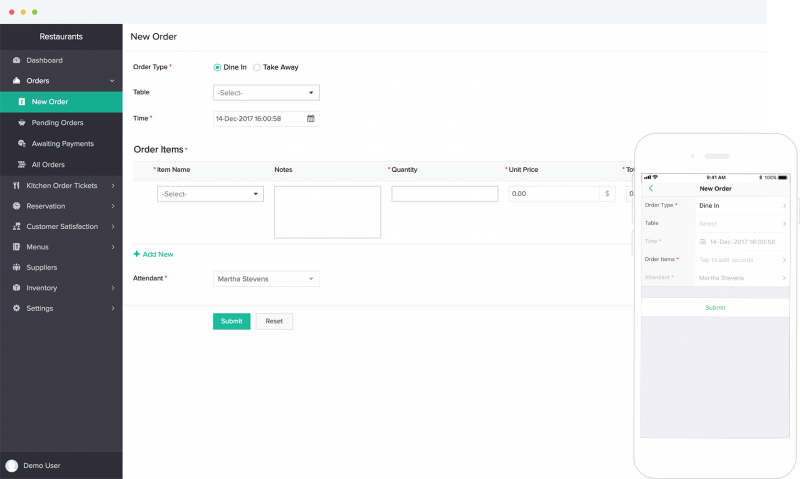Click the Inventory icon in sidebar
The height and width of the screenshot is (479, 800).
(x=16, y=288)
